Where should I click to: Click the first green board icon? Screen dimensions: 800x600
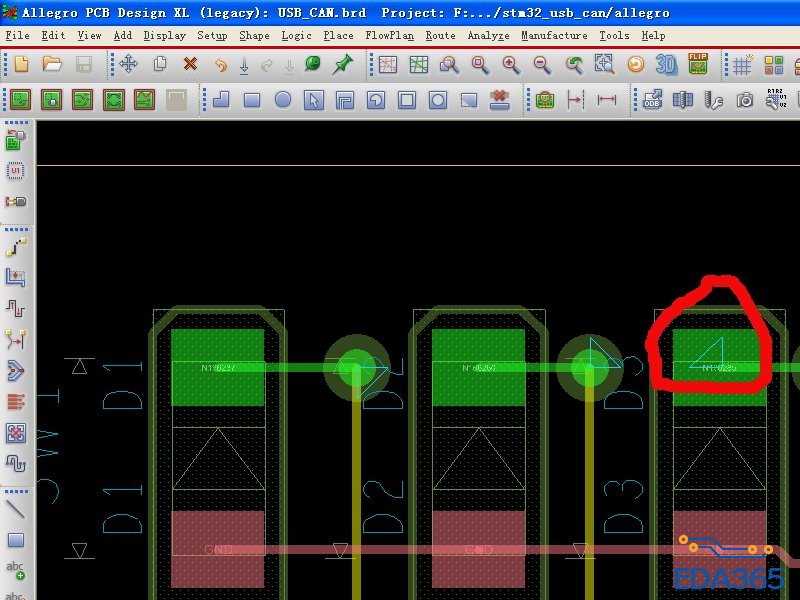pos(21,99)
